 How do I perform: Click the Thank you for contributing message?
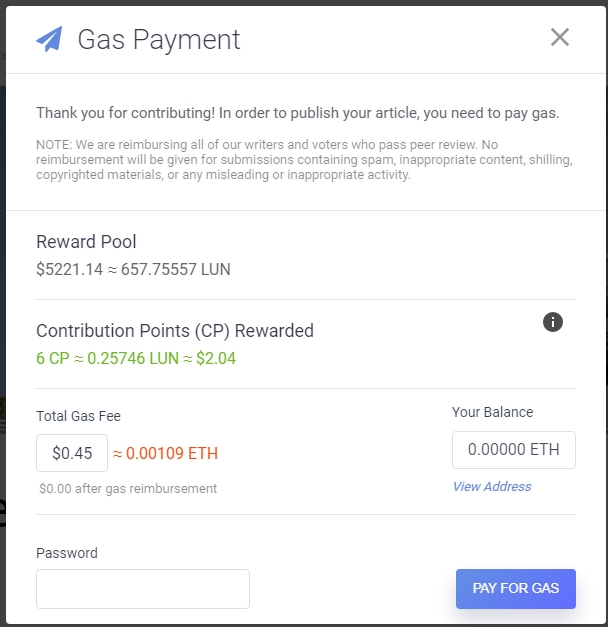tap(297, 113)
